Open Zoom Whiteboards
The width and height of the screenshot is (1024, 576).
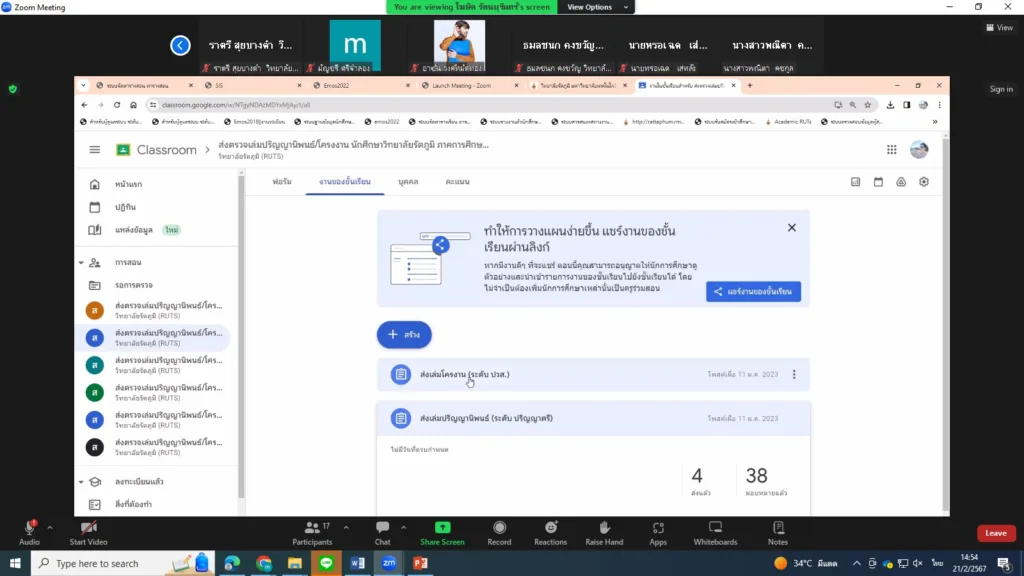click(715, 532)
